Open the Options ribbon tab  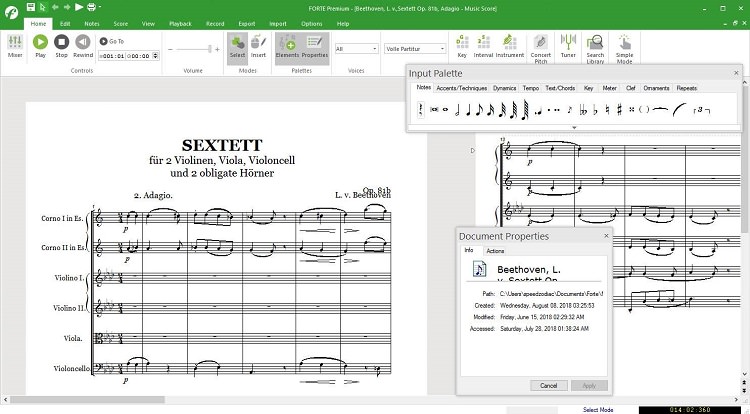coord(311,23)
